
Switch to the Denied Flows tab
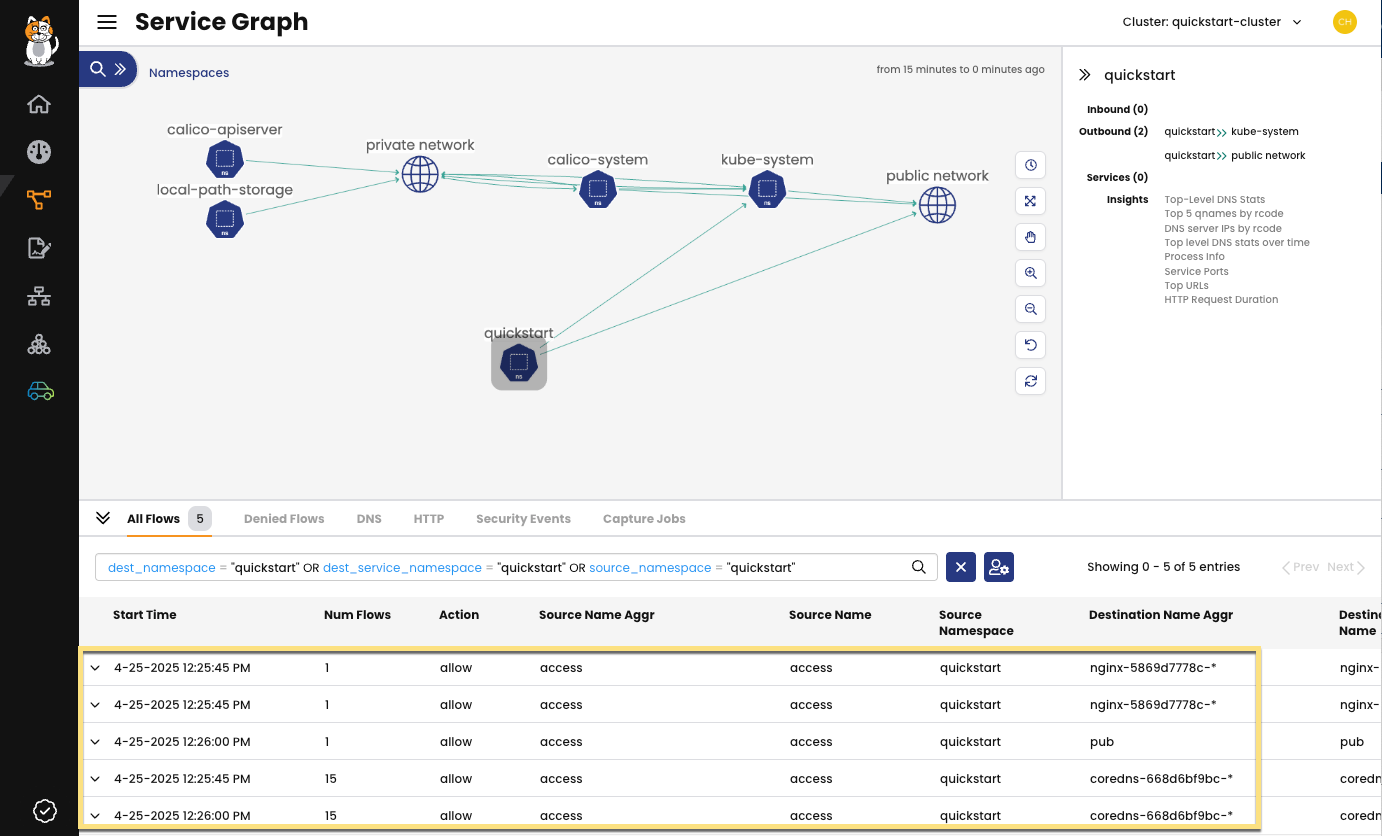[284, 518]
